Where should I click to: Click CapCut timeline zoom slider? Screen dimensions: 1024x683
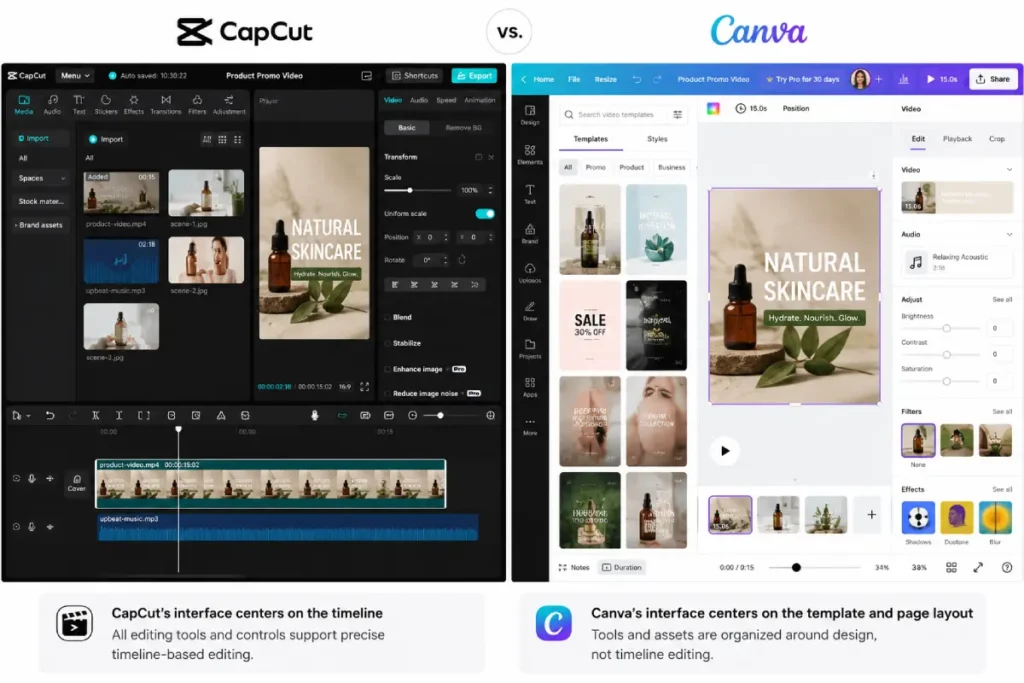(450, 415)
